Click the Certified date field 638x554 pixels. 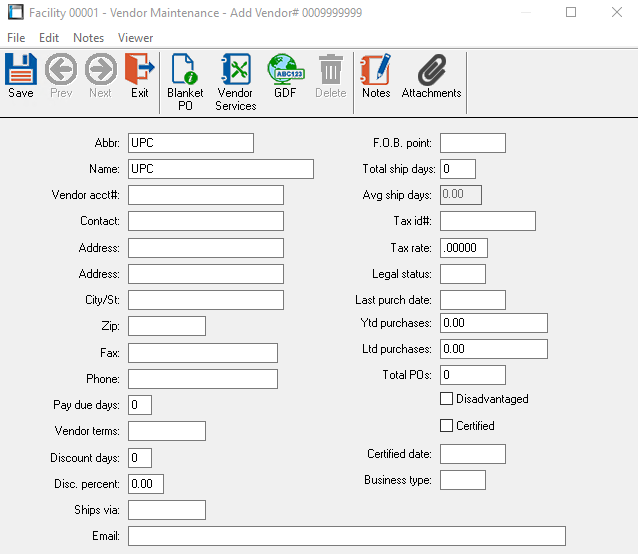[472, 455]
